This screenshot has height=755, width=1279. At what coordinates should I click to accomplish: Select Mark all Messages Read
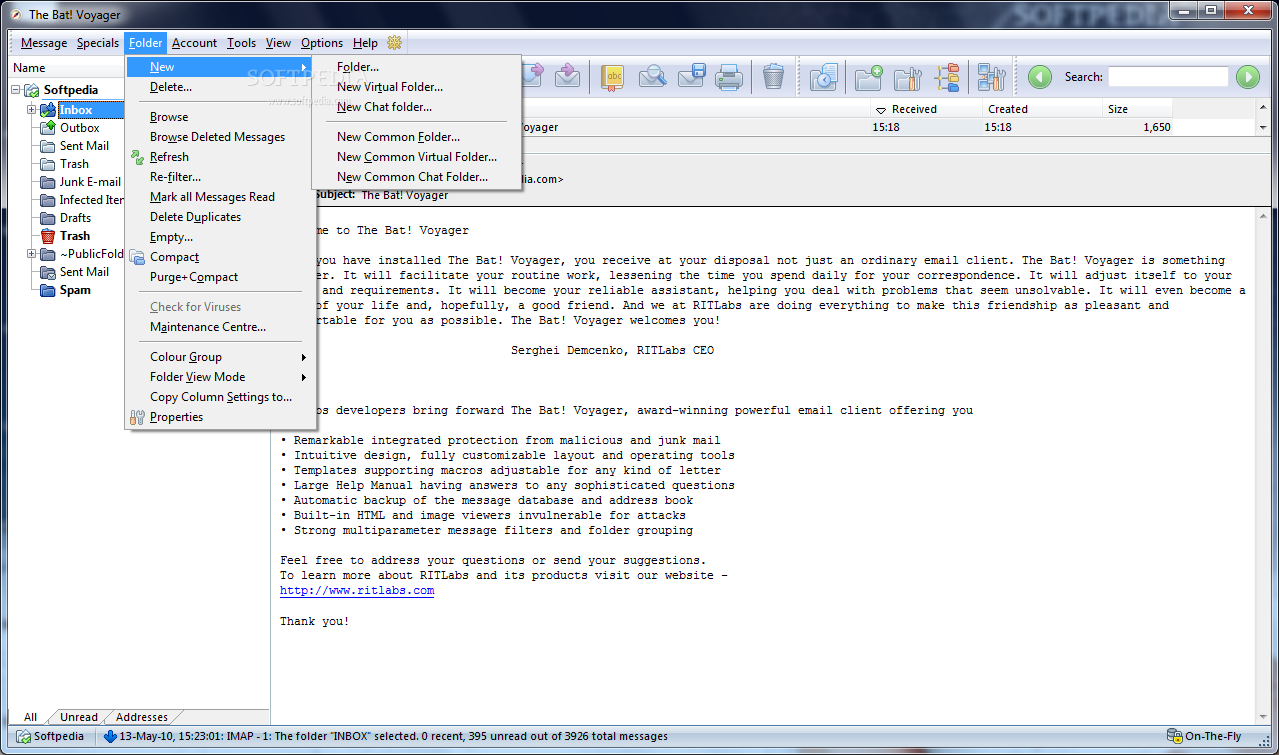(220, 197)
